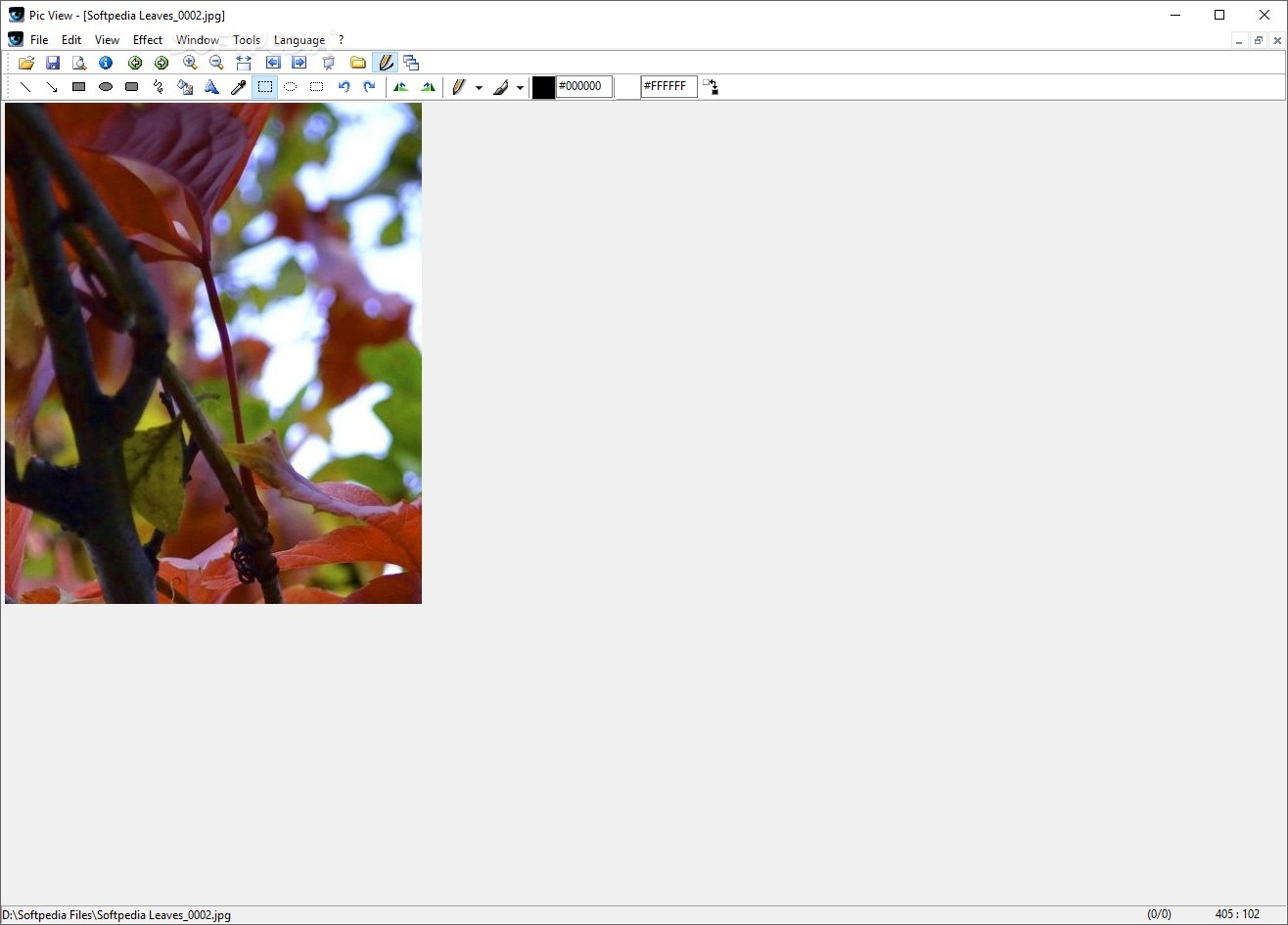Click the blue right arrow box icon
Viewport: 1288px width, 925px height.
pyautogui.click(x=299, y=63)
